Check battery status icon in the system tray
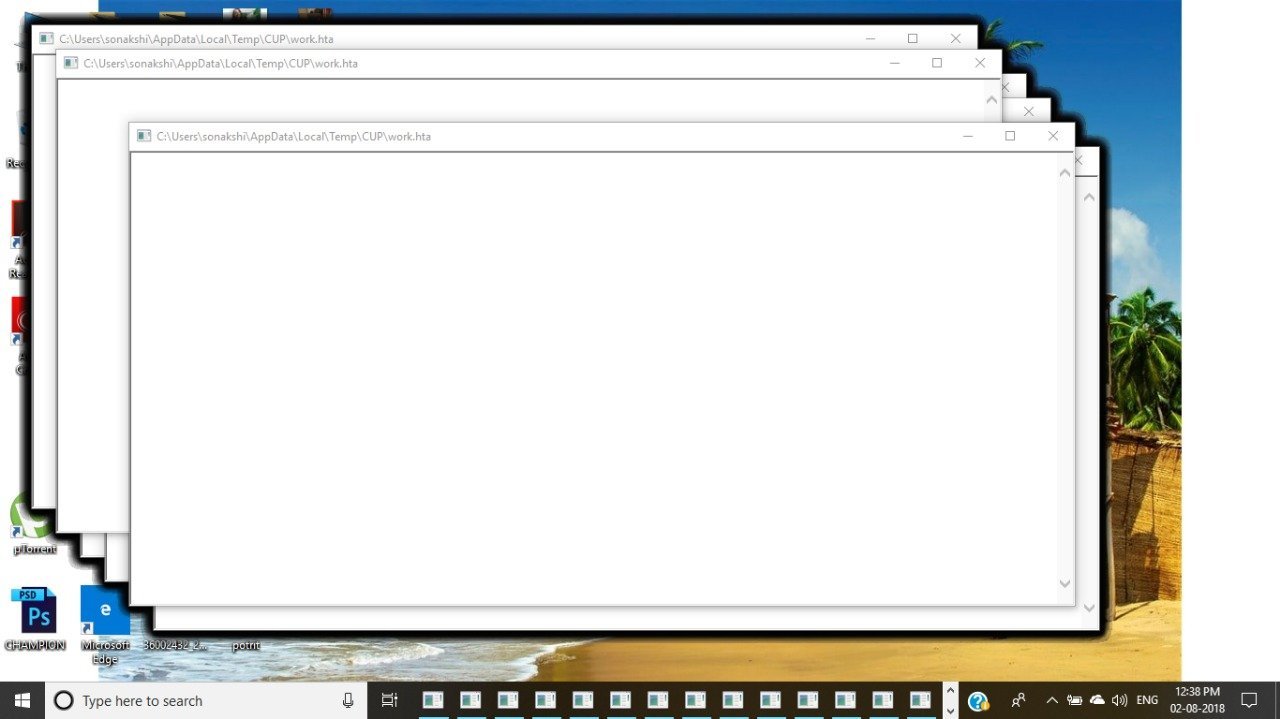The image size is (1280, 719). [1074, 700]
